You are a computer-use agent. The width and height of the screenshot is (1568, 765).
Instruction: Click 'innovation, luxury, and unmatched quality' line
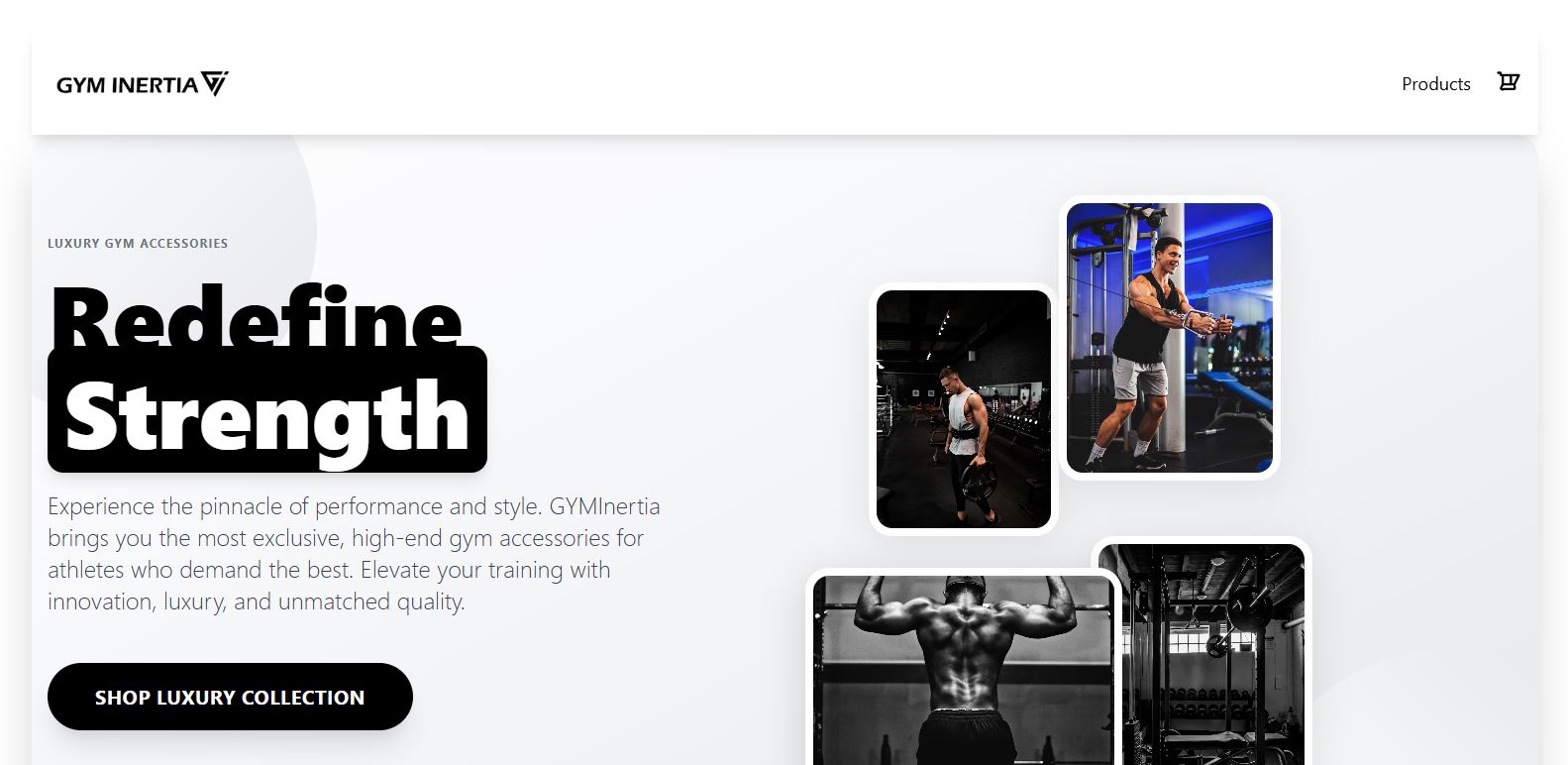(256, 602)
